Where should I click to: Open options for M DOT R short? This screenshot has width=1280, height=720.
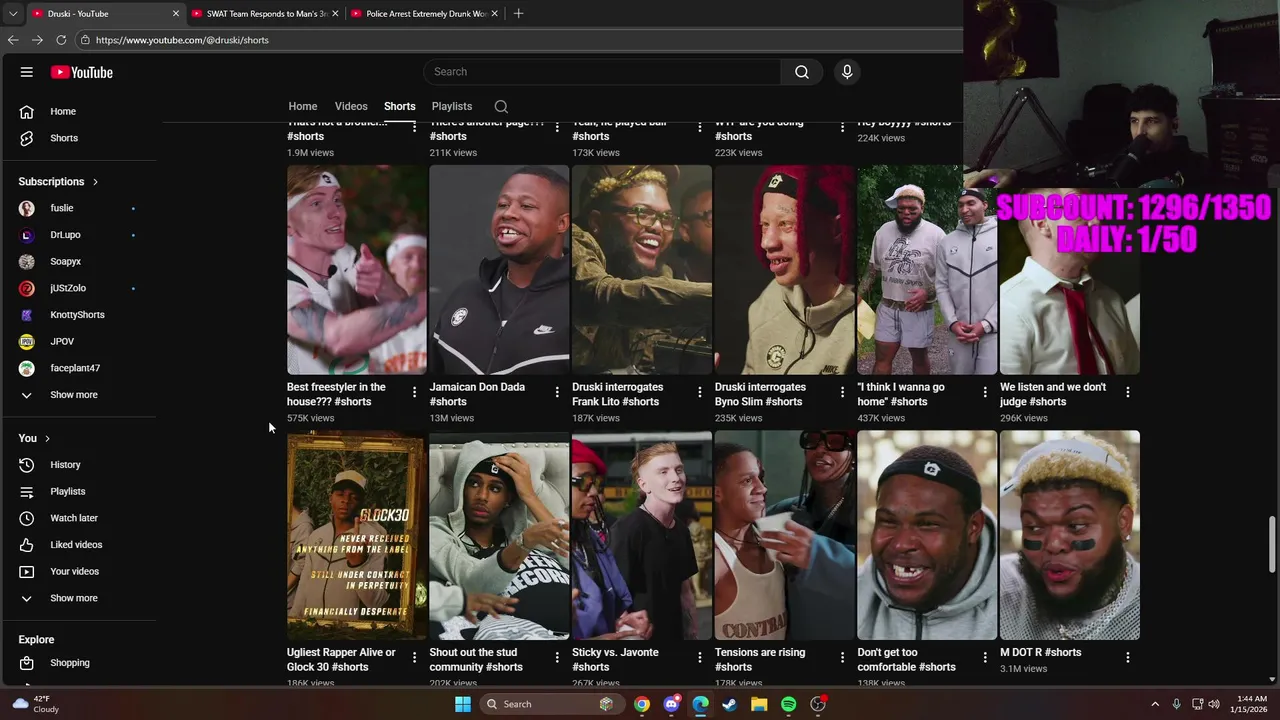1128,657
